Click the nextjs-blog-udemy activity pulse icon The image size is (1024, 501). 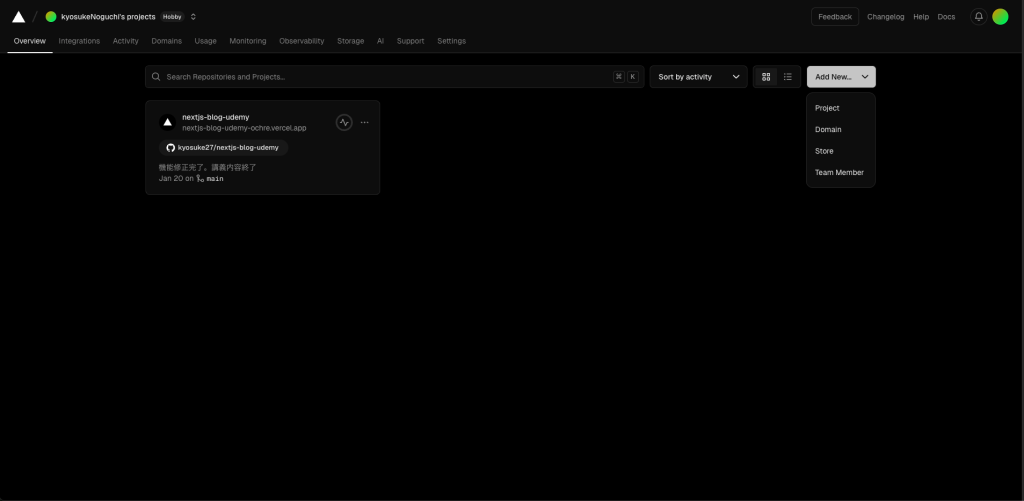tap(344, 123)
